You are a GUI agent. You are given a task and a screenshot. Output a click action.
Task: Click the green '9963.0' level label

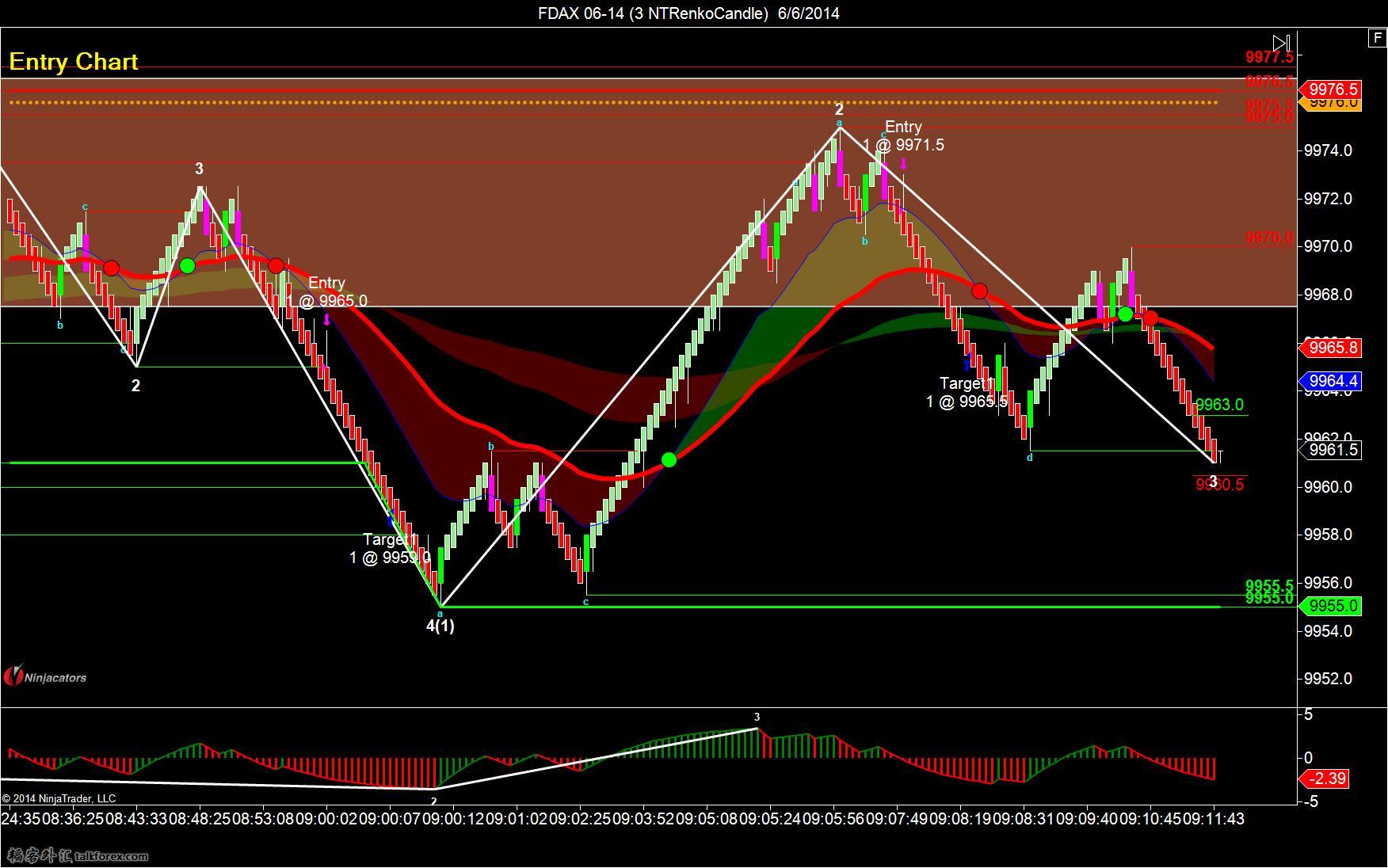[1219, 405]
